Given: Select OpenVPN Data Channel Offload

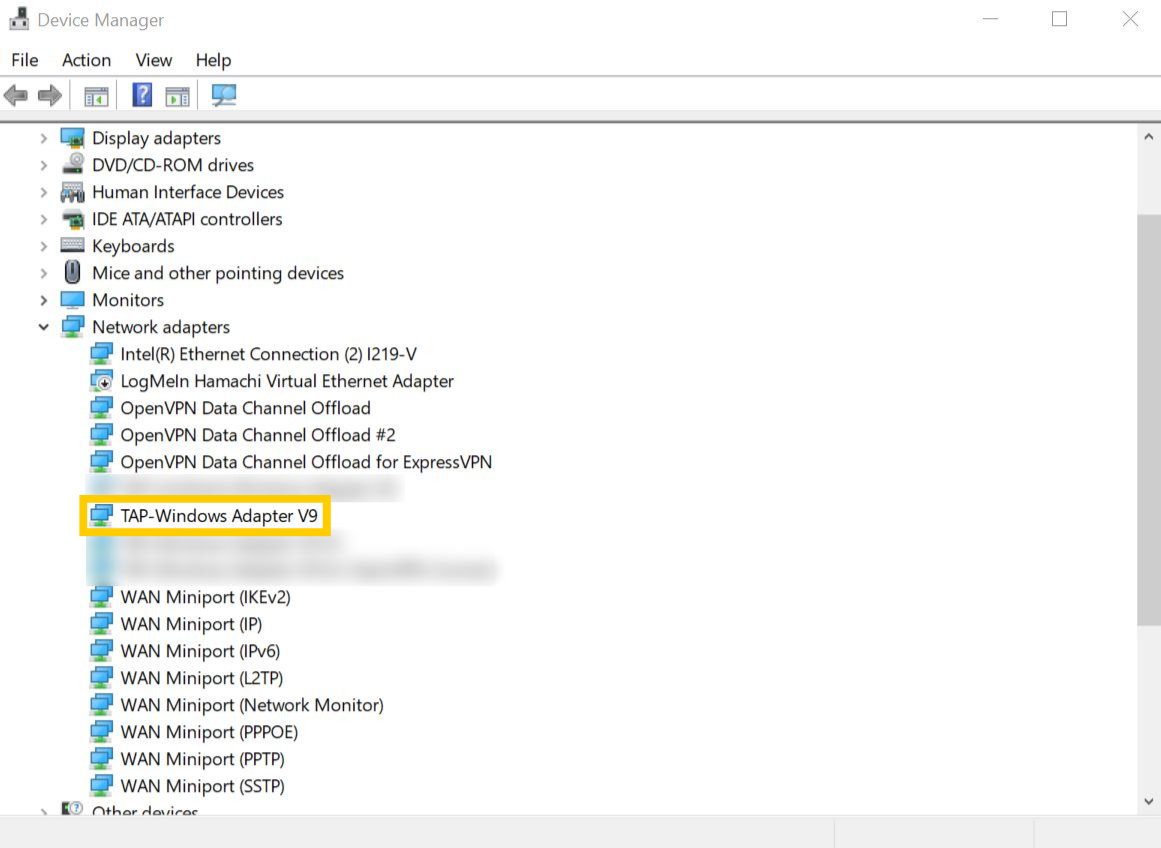Looking at the screenshot, I should [246, 408].
